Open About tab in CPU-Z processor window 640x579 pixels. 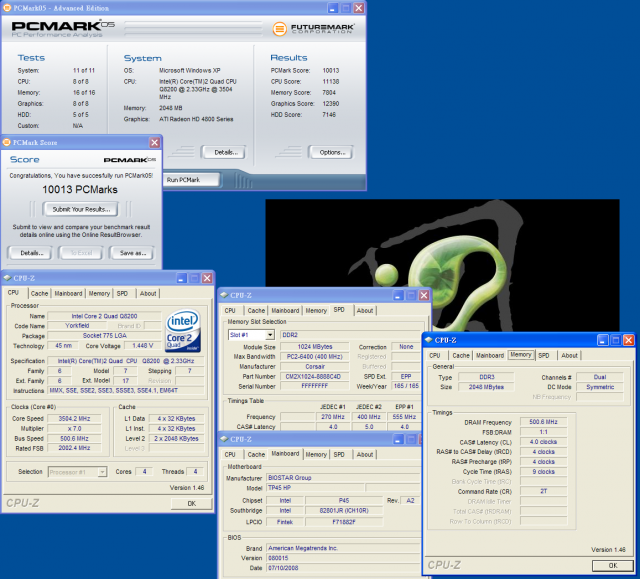click(x=148, y=293)
